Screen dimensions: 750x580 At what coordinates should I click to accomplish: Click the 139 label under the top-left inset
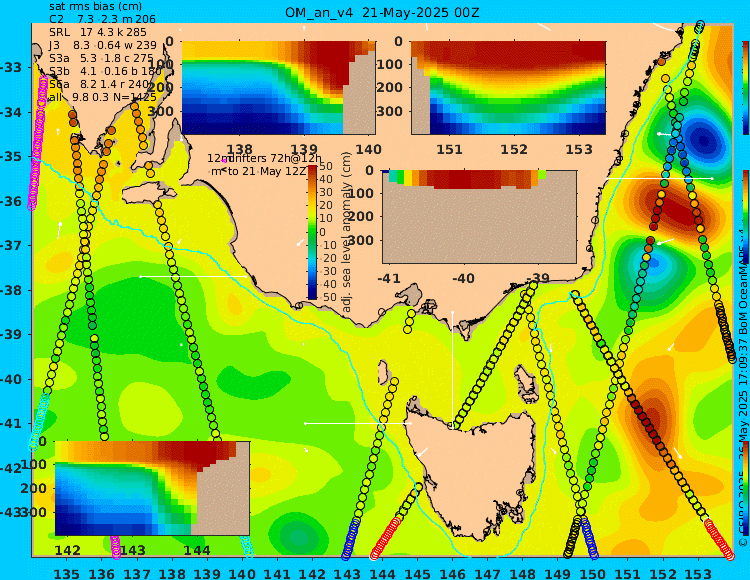(x=305, y=149)
